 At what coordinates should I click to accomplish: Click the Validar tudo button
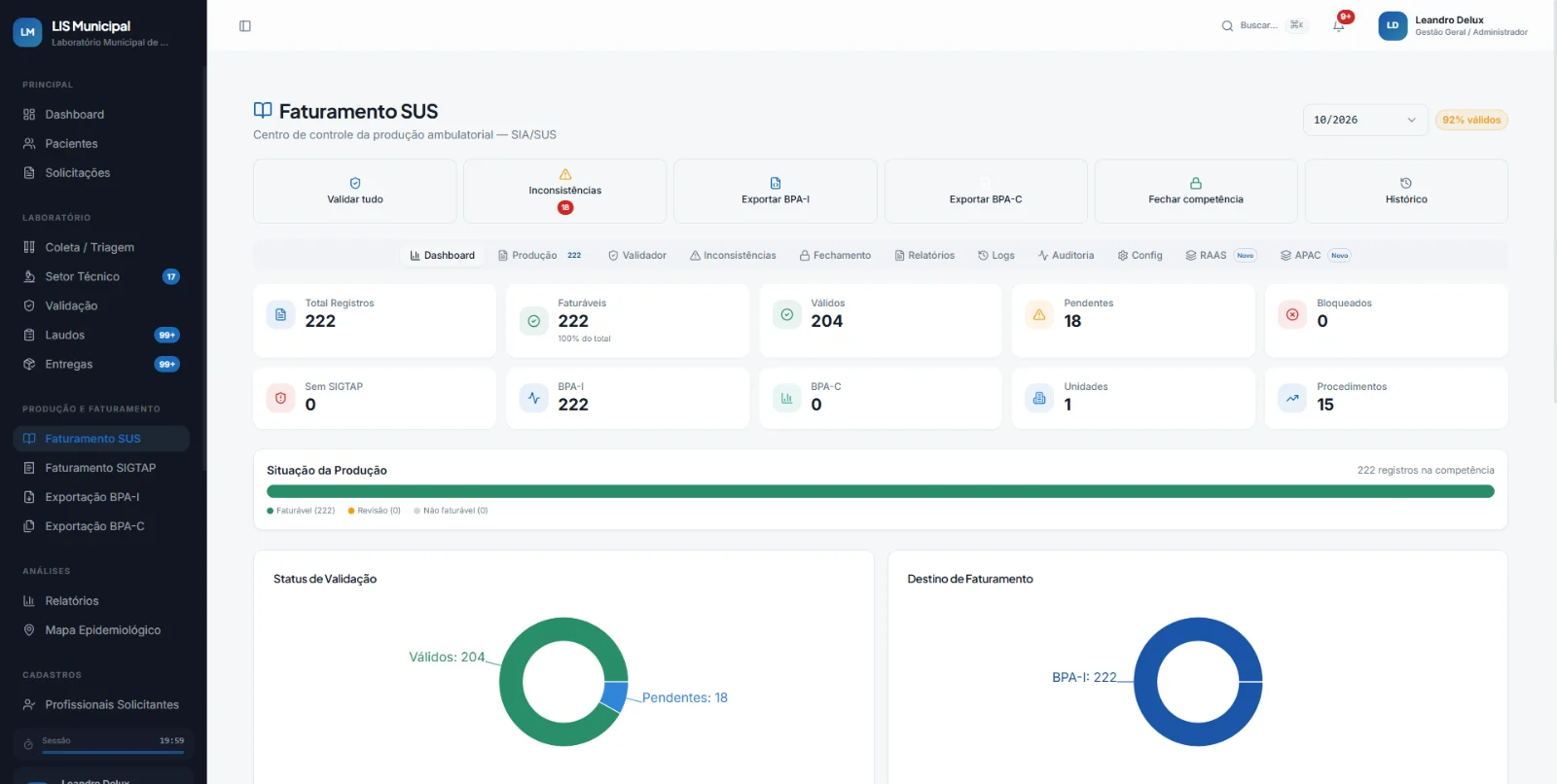[355, 192]
